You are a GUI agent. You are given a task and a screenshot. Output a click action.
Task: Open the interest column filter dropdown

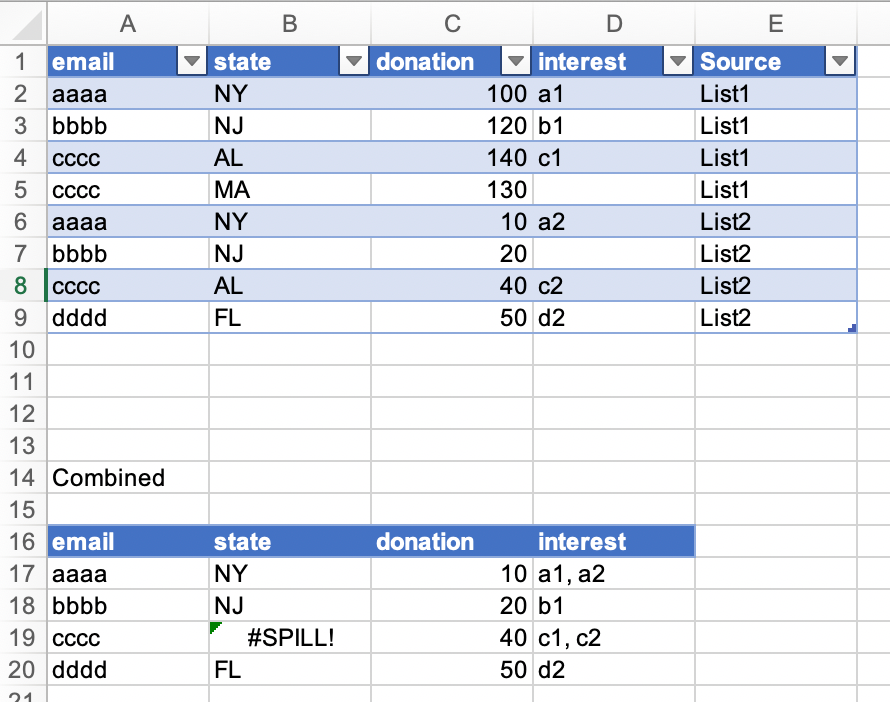tap(677, 61)
